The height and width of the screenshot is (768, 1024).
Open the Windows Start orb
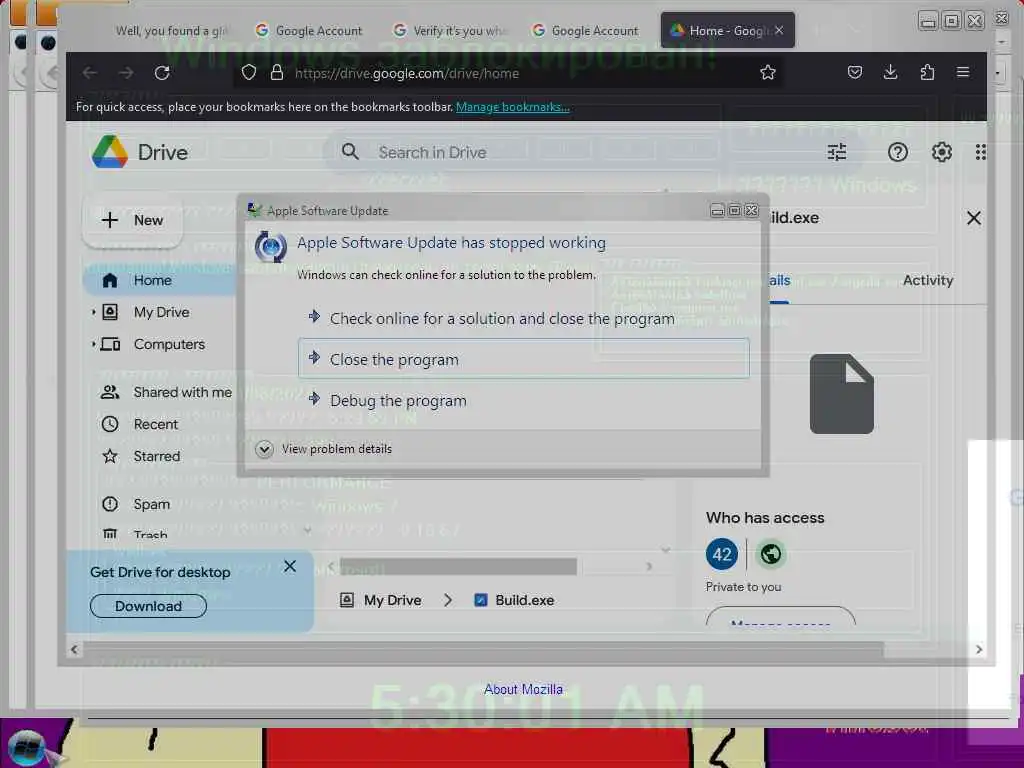(x=26, y=749)
